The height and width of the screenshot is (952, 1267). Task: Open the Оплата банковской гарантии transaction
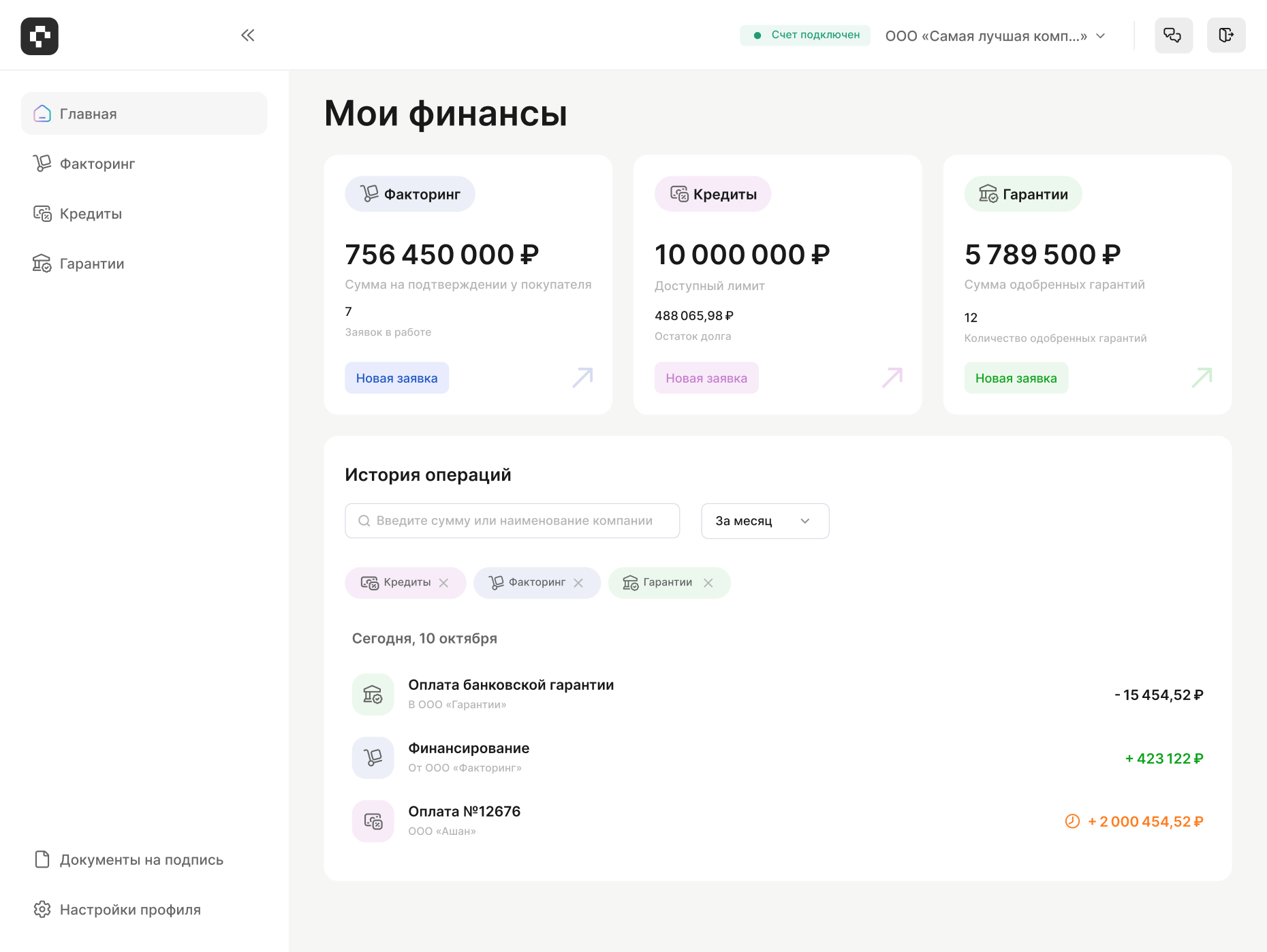[510, 693]
